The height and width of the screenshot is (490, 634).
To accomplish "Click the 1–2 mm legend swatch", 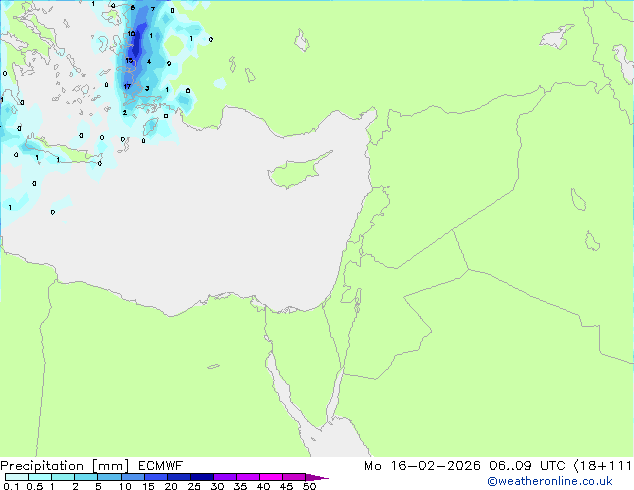I will [63, 477].
